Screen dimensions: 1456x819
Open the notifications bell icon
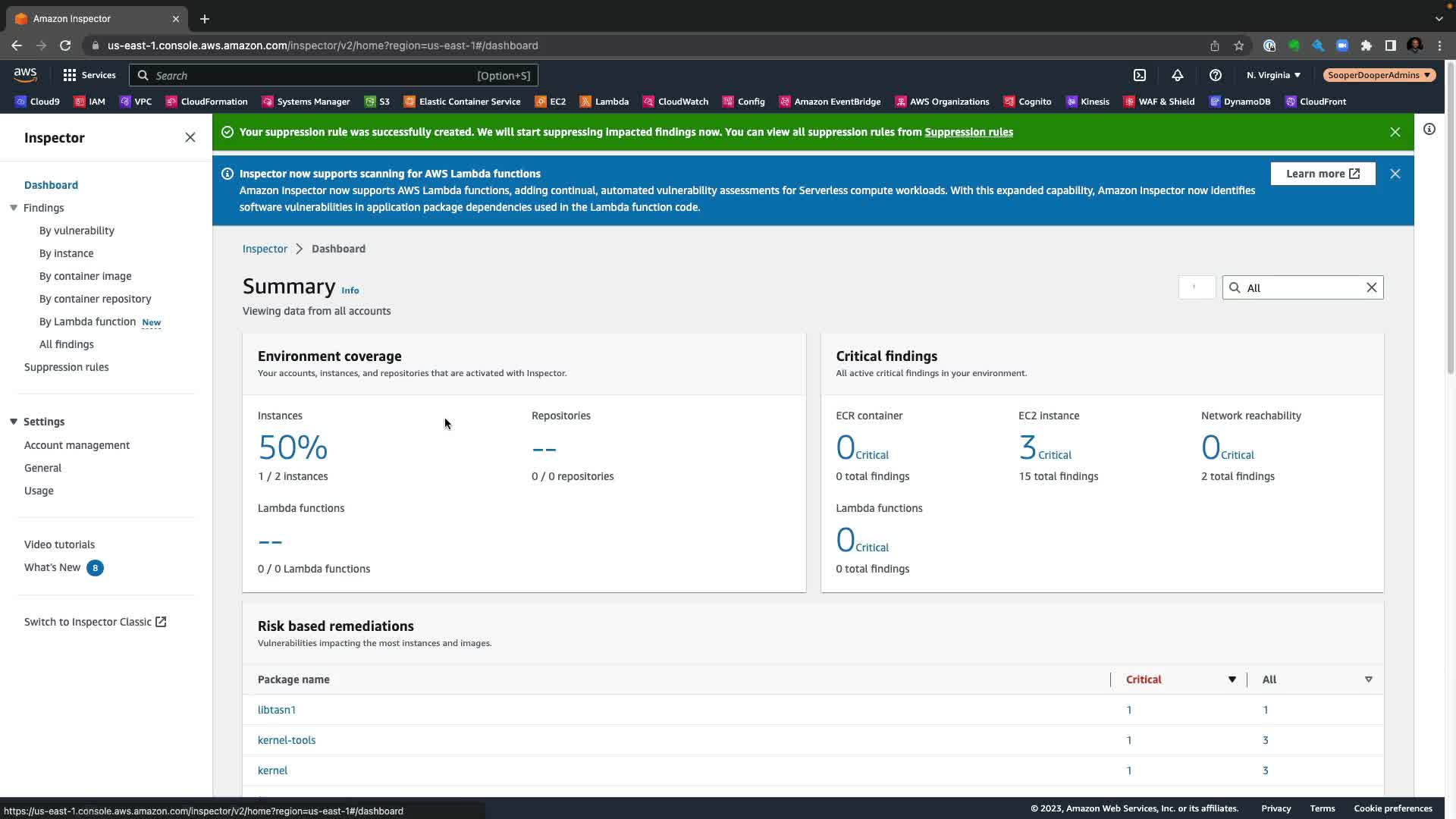coord(1177,75)
